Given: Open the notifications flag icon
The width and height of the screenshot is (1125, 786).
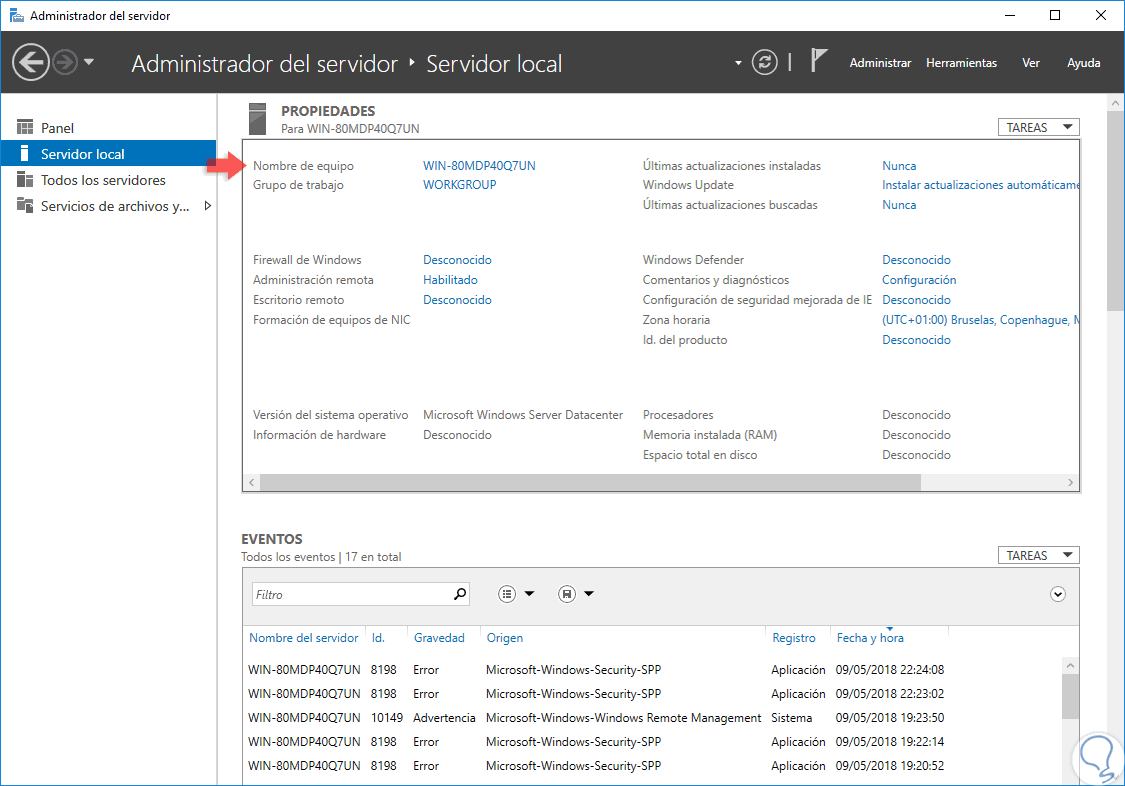Looking at the screenshot, I should 818,62.
